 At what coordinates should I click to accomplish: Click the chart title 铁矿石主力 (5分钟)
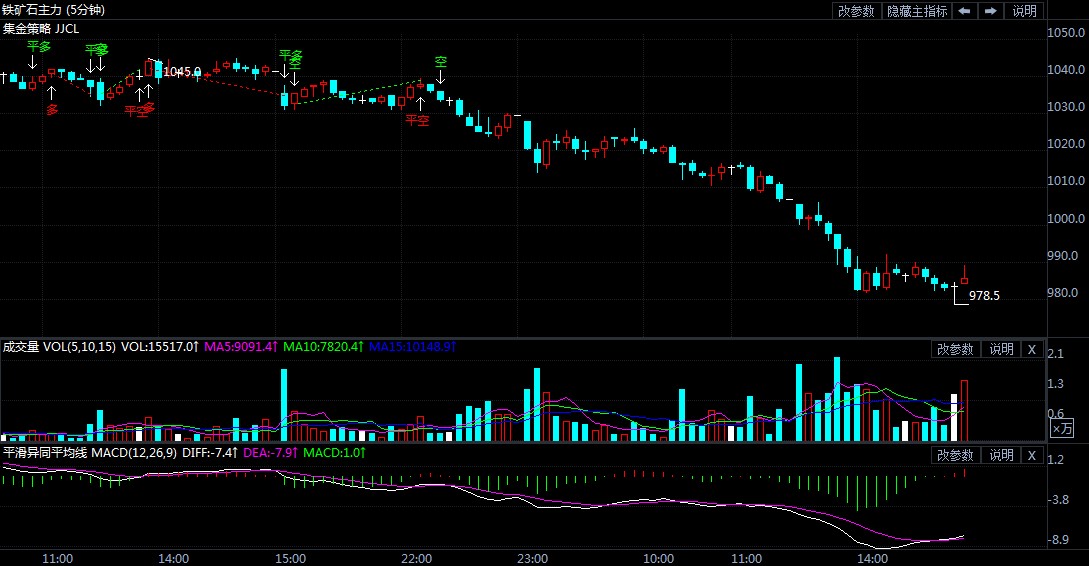[x=53, y=10]
